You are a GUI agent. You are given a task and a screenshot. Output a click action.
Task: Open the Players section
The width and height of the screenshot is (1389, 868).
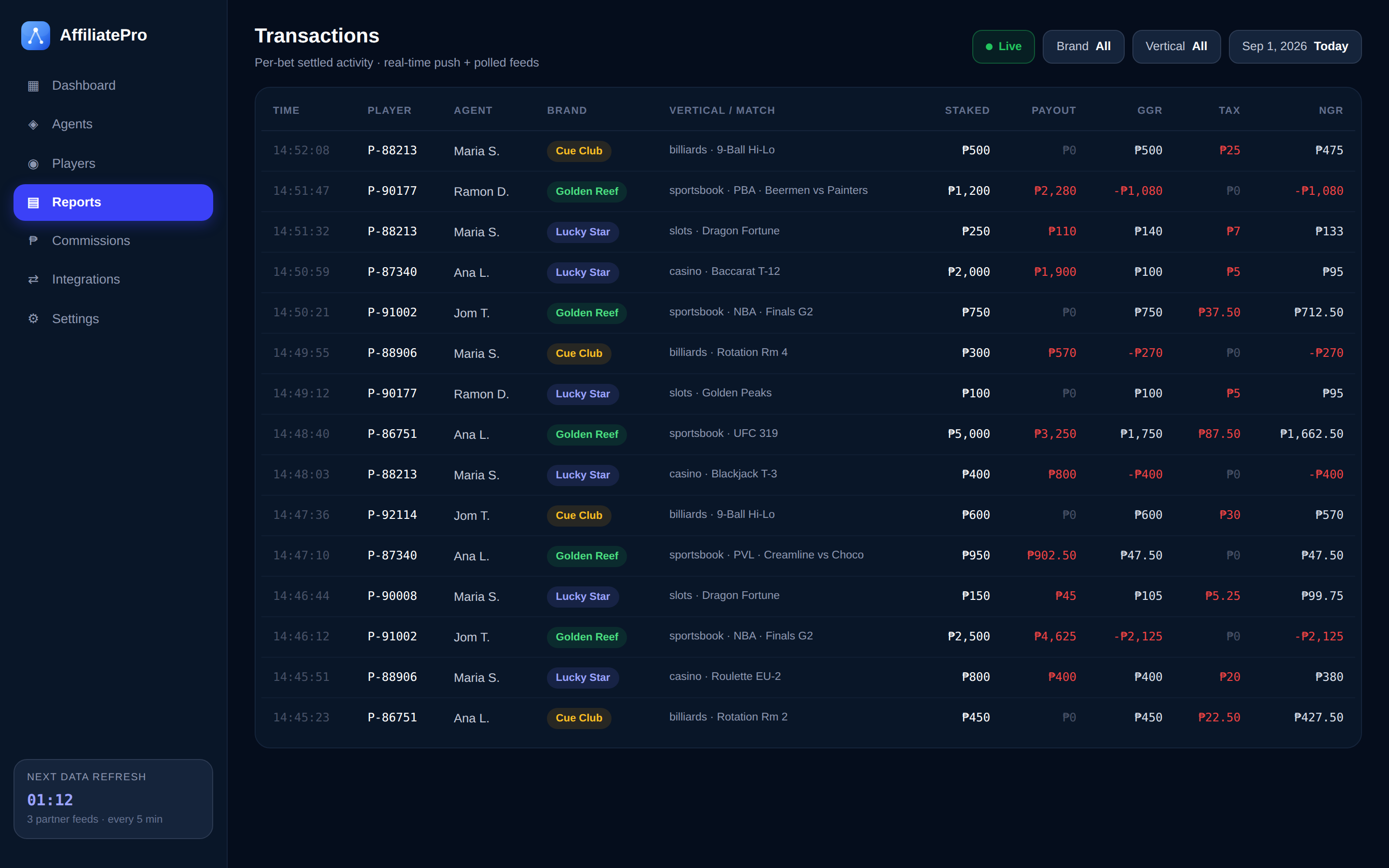[113, 163]
